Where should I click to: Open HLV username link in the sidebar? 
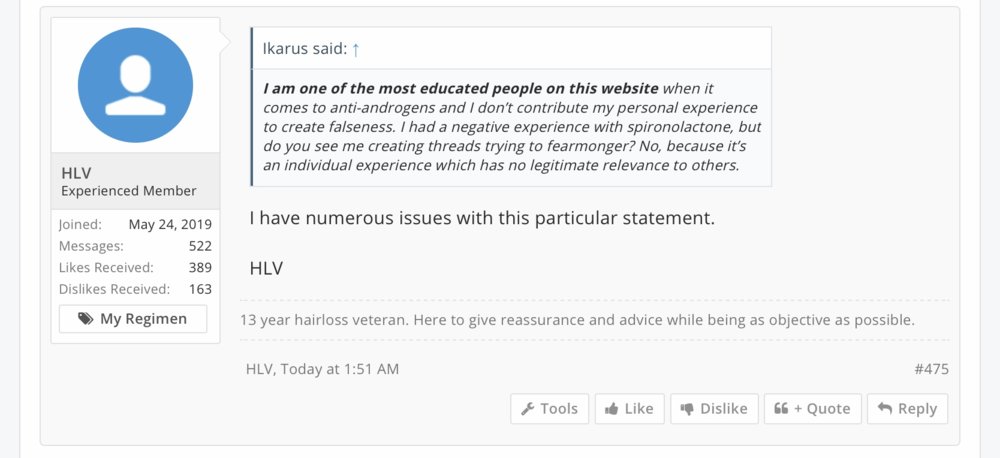[x=76, y=173]
